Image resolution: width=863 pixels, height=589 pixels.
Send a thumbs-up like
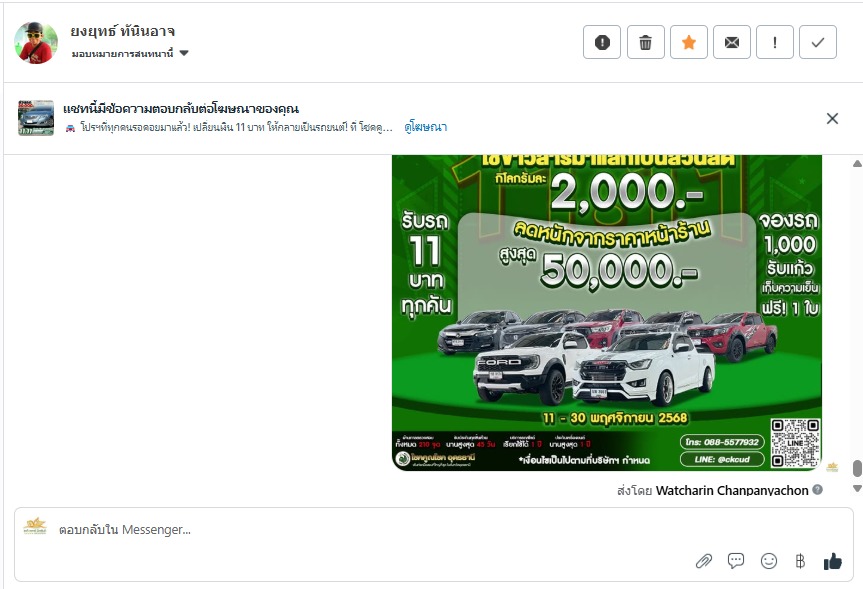(833, 561)
